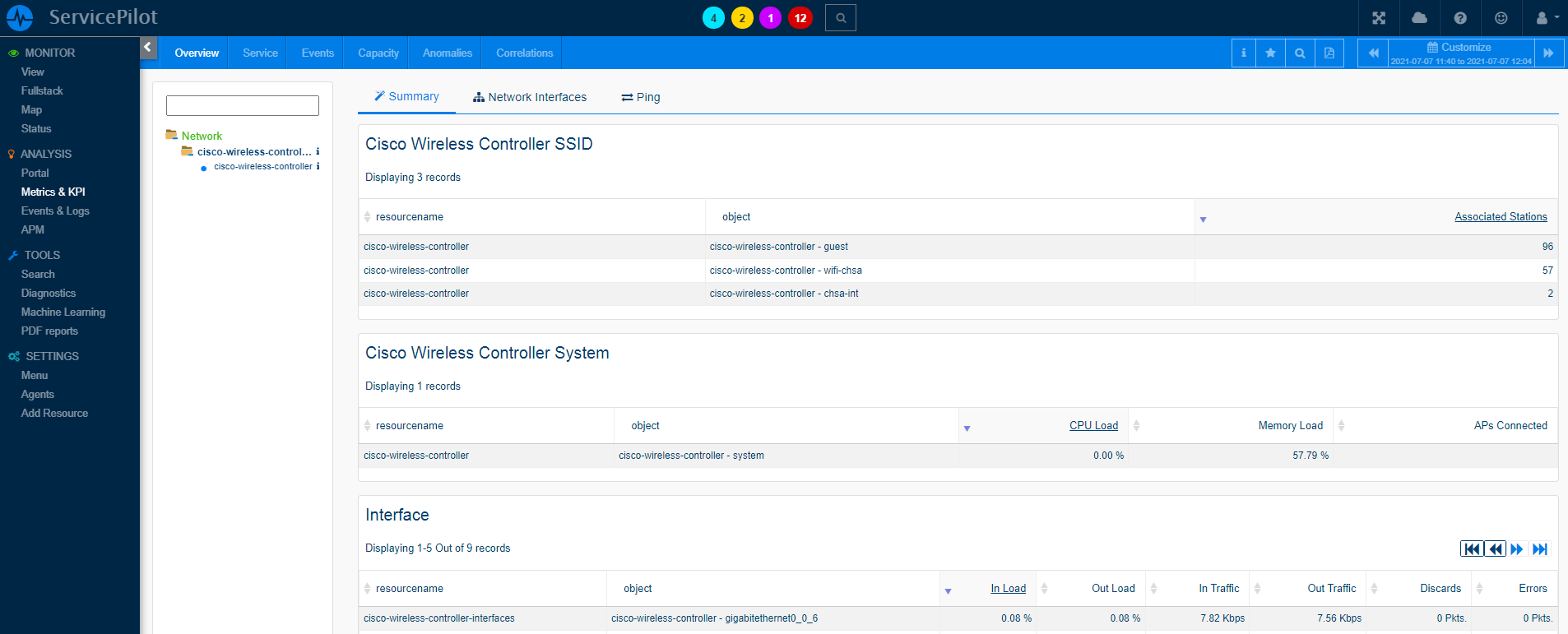This screenshot has width=1568, height=634.
Task: Open Map in sidebar
Action: (31, 109)
